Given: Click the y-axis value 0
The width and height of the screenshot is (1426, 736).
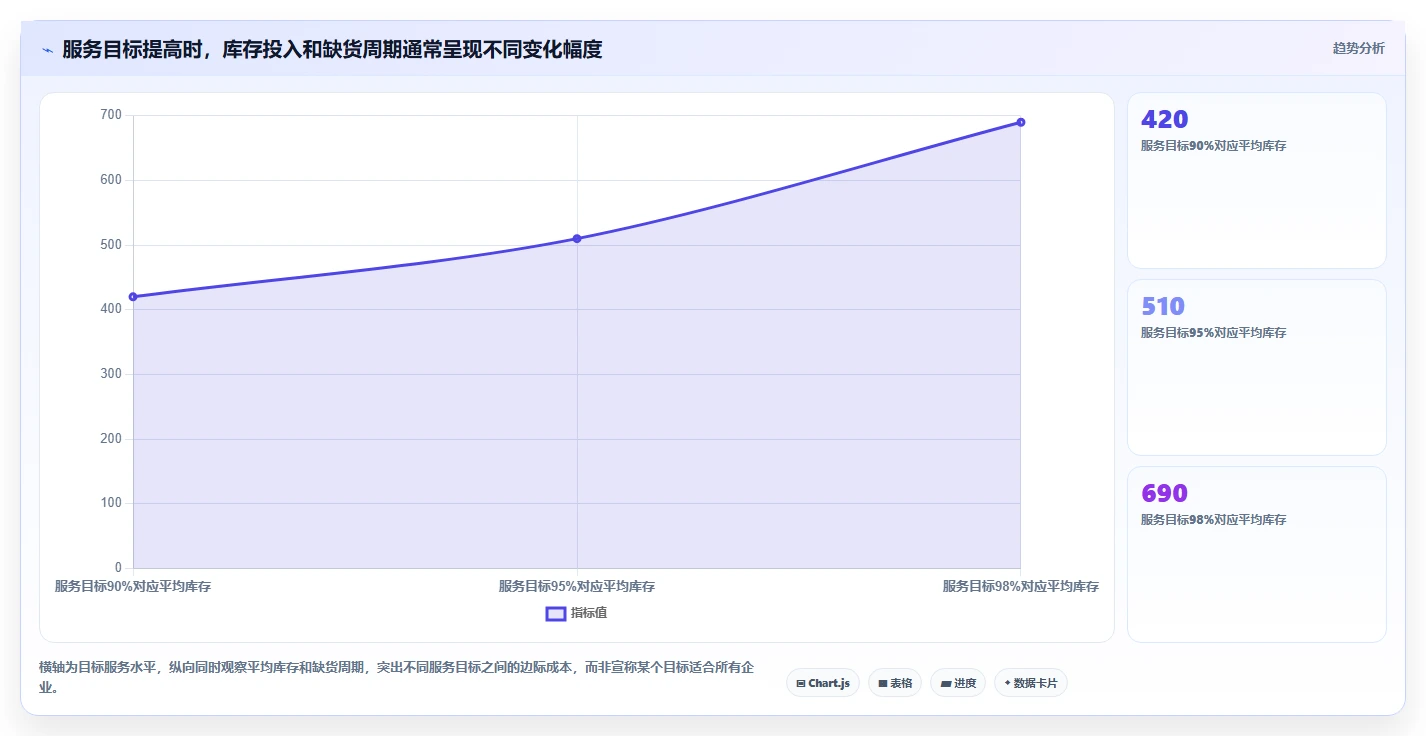Looking at the screenshot, I should pyautogui.click(x=118, y=568).
